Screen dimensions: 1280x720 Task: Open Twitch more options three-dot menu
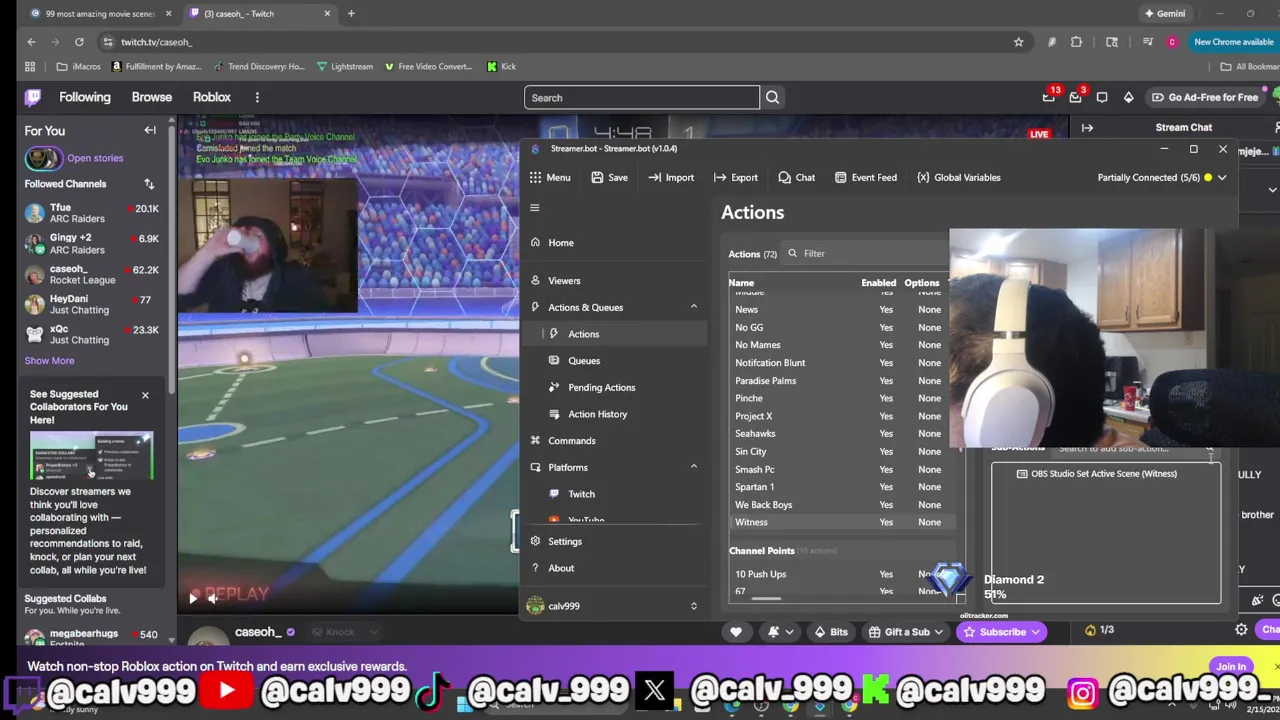tap(257, 97)
